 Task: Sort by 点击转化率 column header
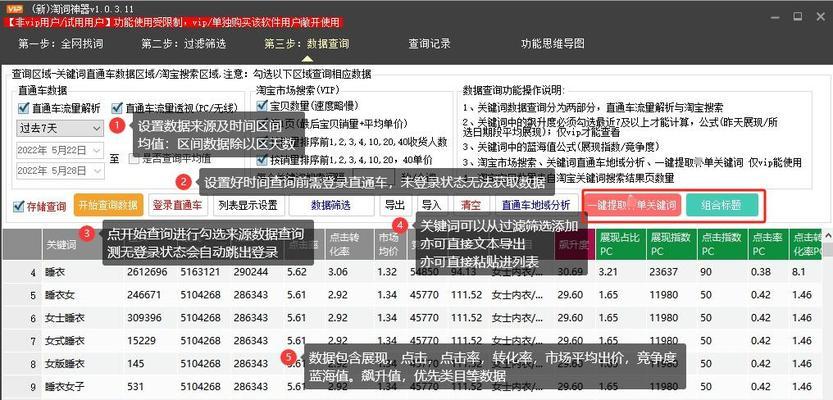(348, 245)
